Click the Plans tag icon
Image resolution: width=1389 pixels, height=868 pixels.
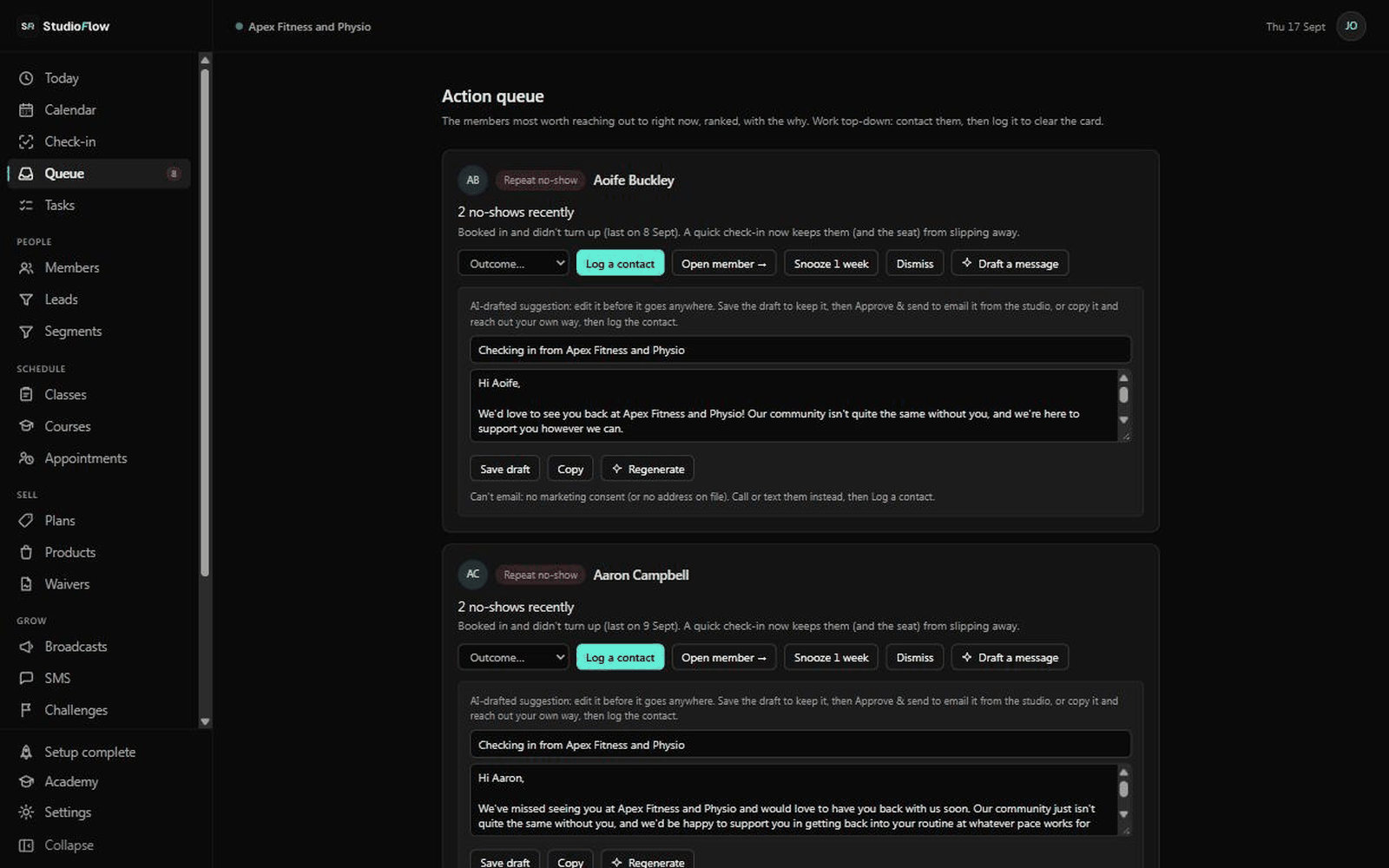pos(26,521)
